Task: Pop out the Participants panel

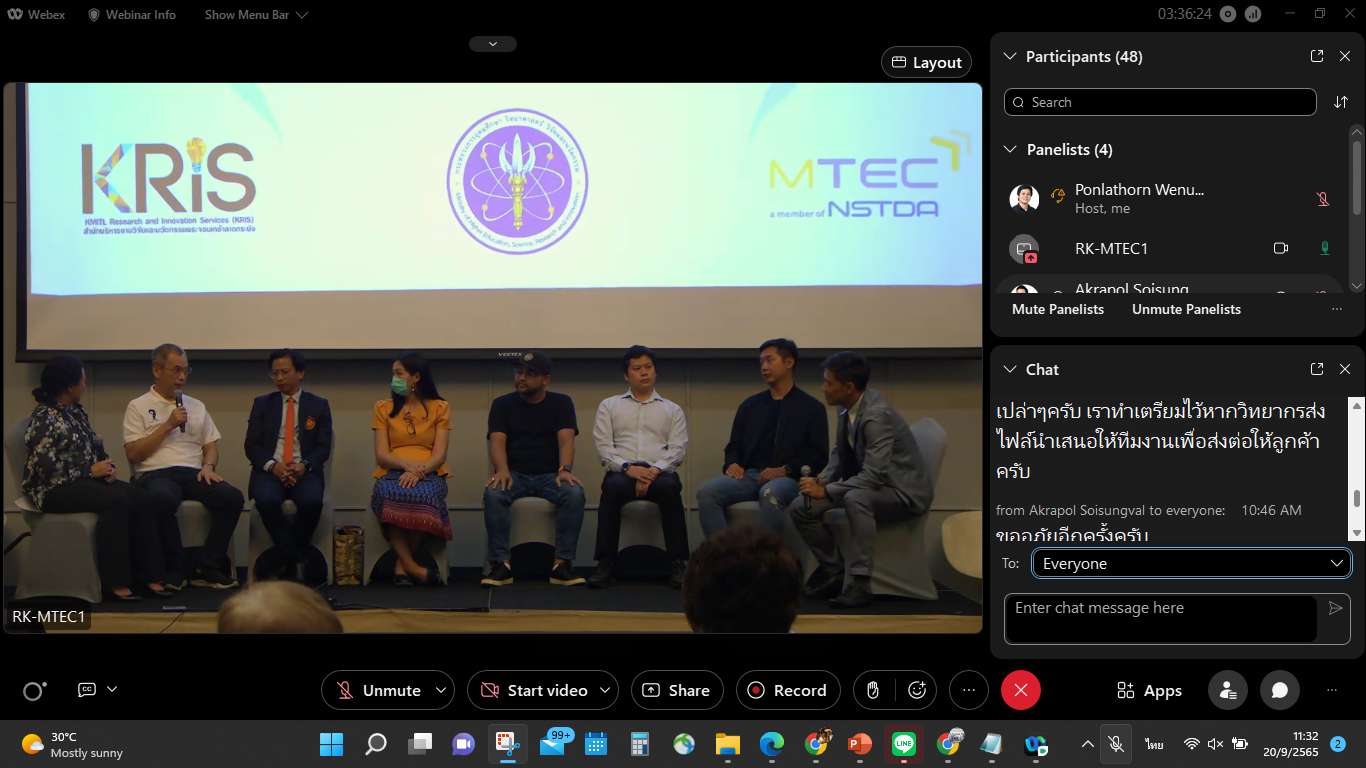Action: pyautogui.click(x=1317, y=57)
